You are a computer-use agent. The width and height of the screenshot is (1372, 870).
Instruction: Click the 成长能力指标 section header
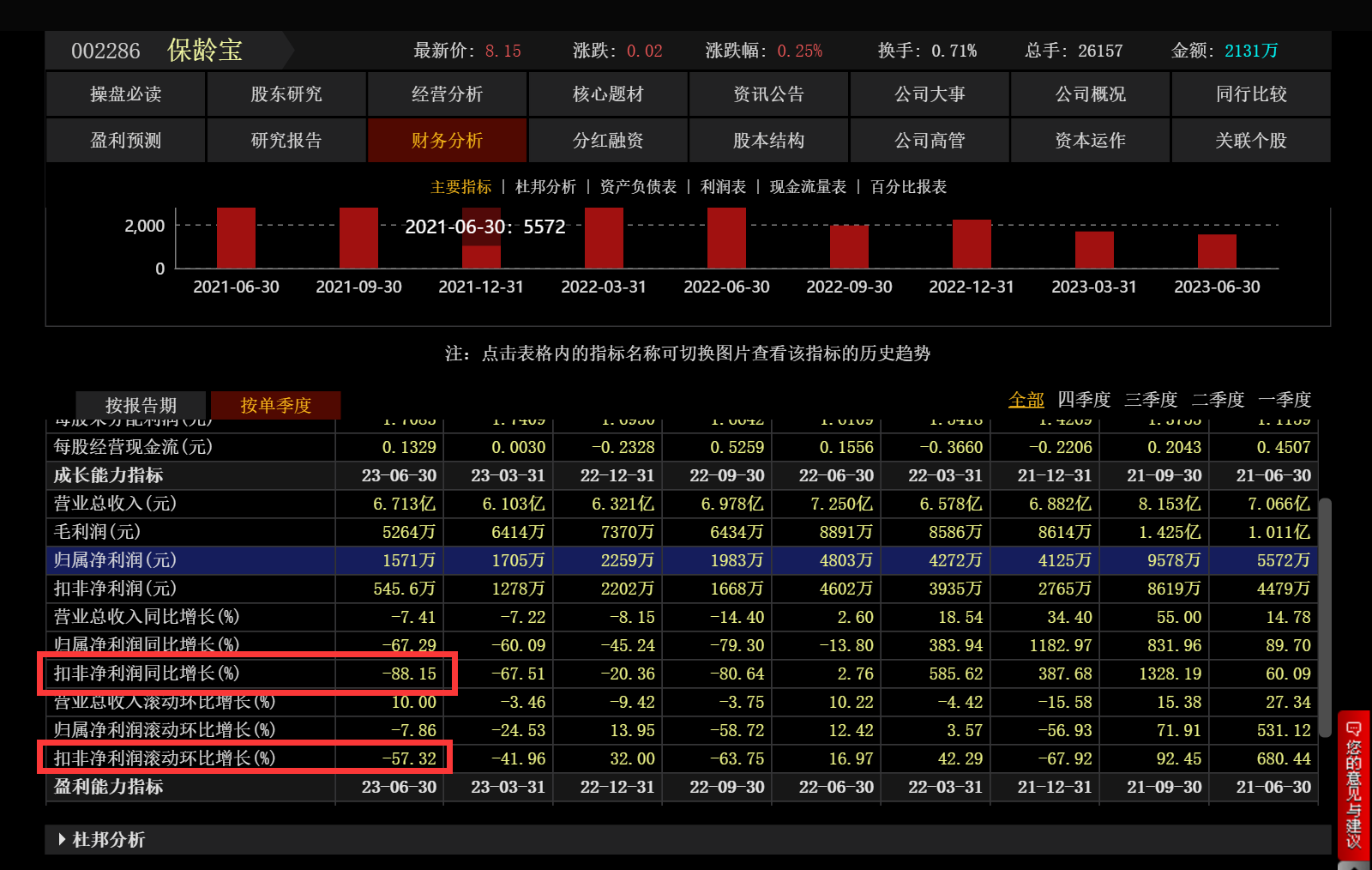[x=108, y=475]
